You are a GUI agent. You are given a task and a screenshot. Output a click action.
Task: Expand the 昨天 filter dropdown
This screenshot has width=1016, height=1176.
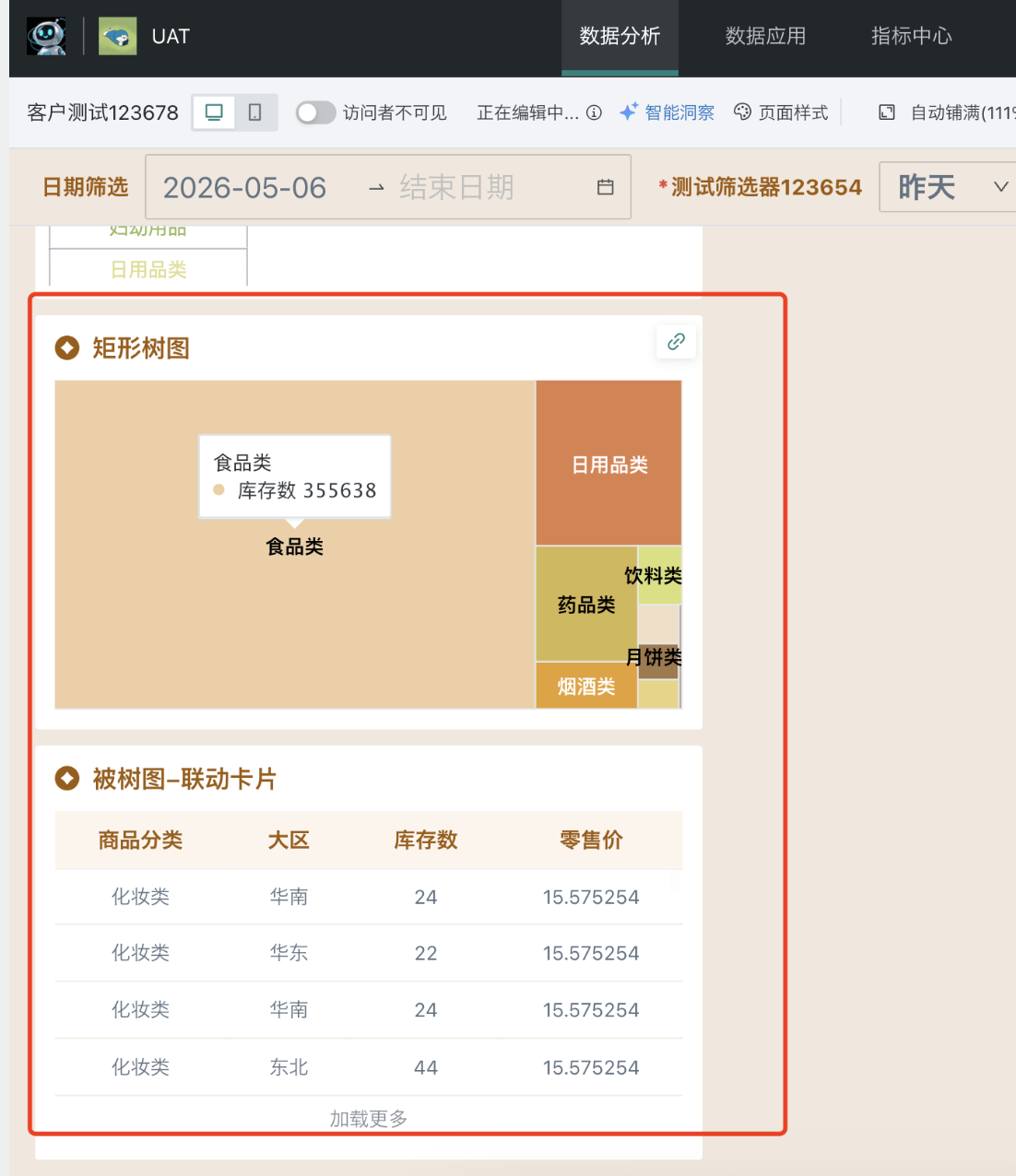click(x=948, y=187)
